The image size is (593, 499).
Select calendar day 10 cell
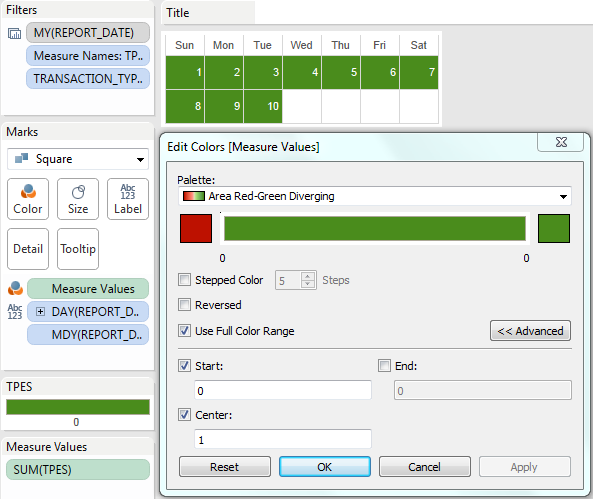coord(263,106)
